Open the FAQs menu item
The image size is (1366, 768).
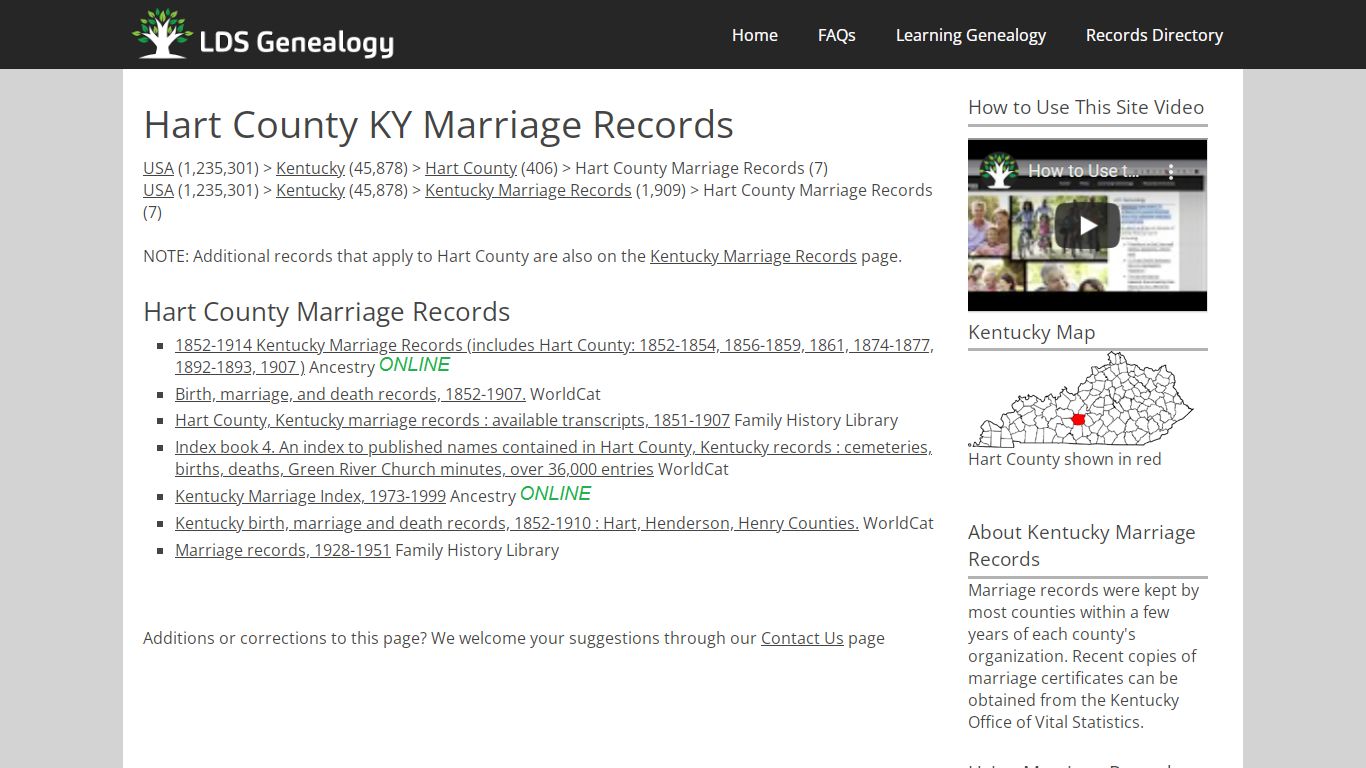(x=836, y=35)
